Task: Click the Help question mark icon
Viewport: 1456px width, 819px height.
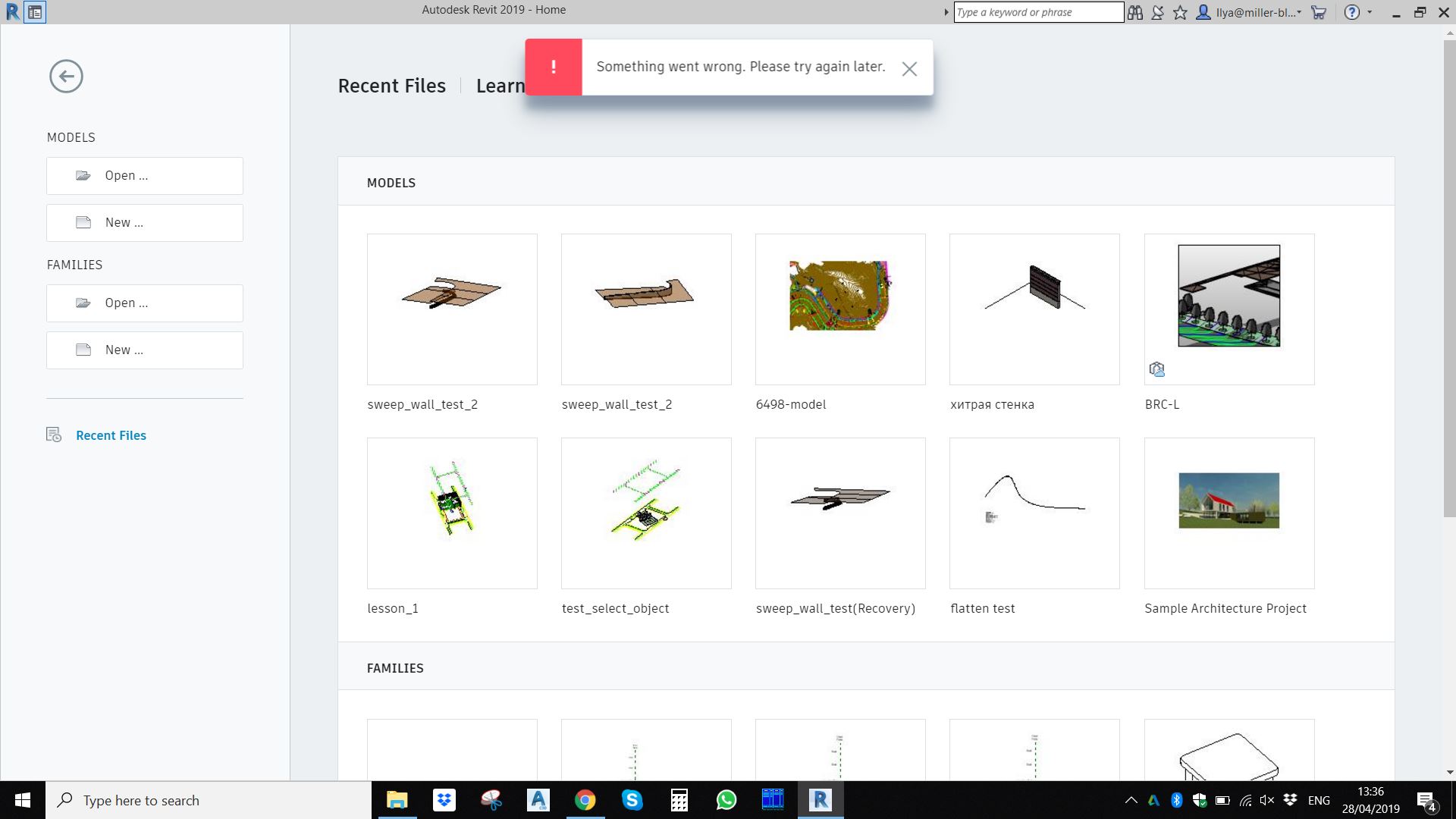Action: 1352,12
